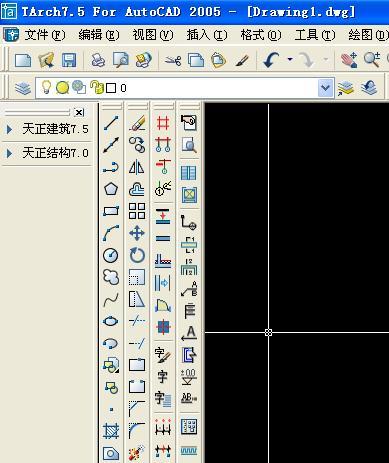Open the layer list dropdown arrow

(325, 88)
